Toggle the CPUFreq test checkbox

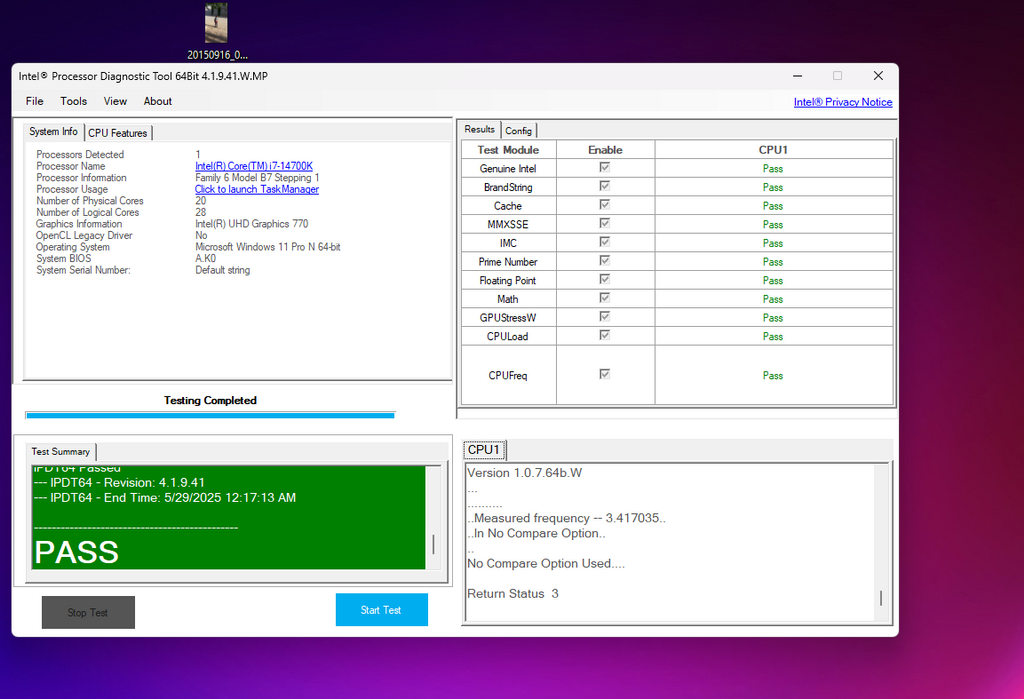605,374
